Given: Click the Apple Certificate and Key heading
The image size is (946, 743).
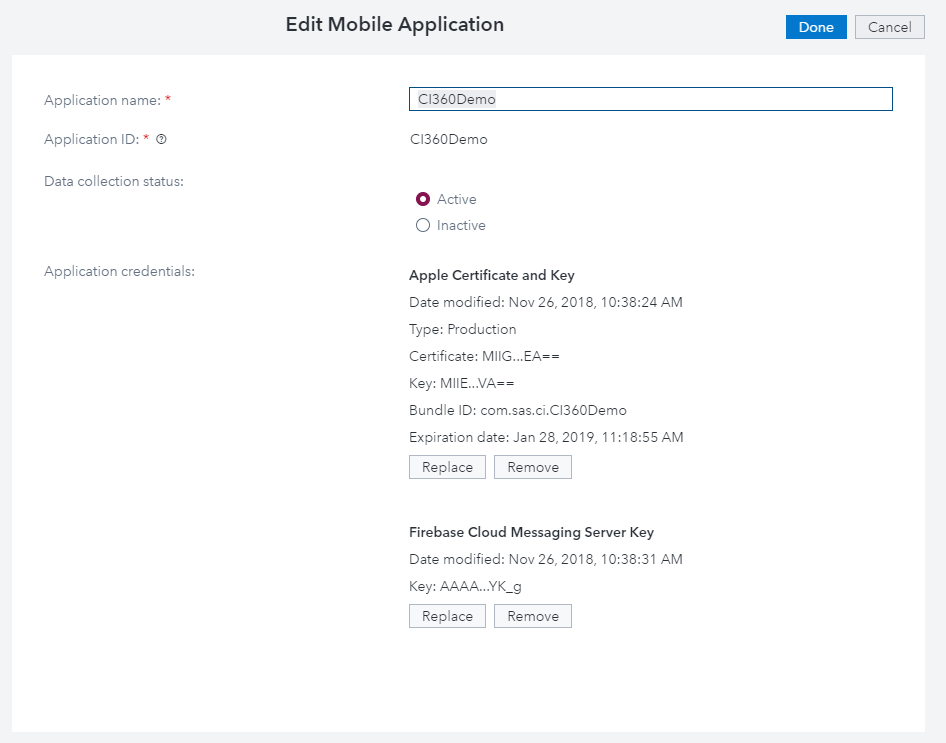Looking at the screenshot, I should [492, 275].
